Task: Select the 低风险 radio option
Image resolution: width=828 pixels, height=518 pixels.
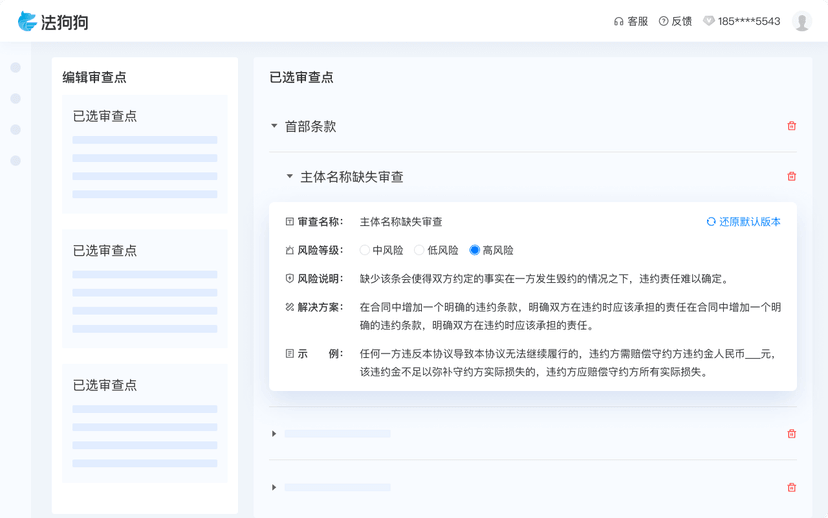Action: [x=419, y=250]
